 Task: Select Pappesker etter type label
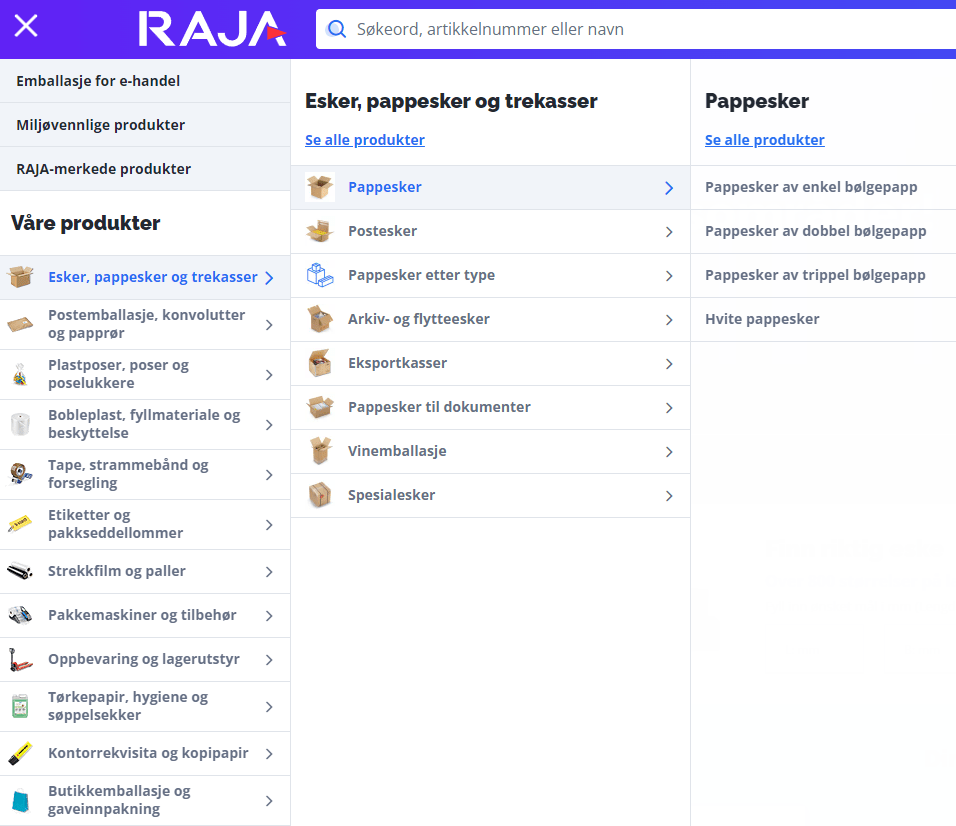pyautogui.click(x=421, y=275)
